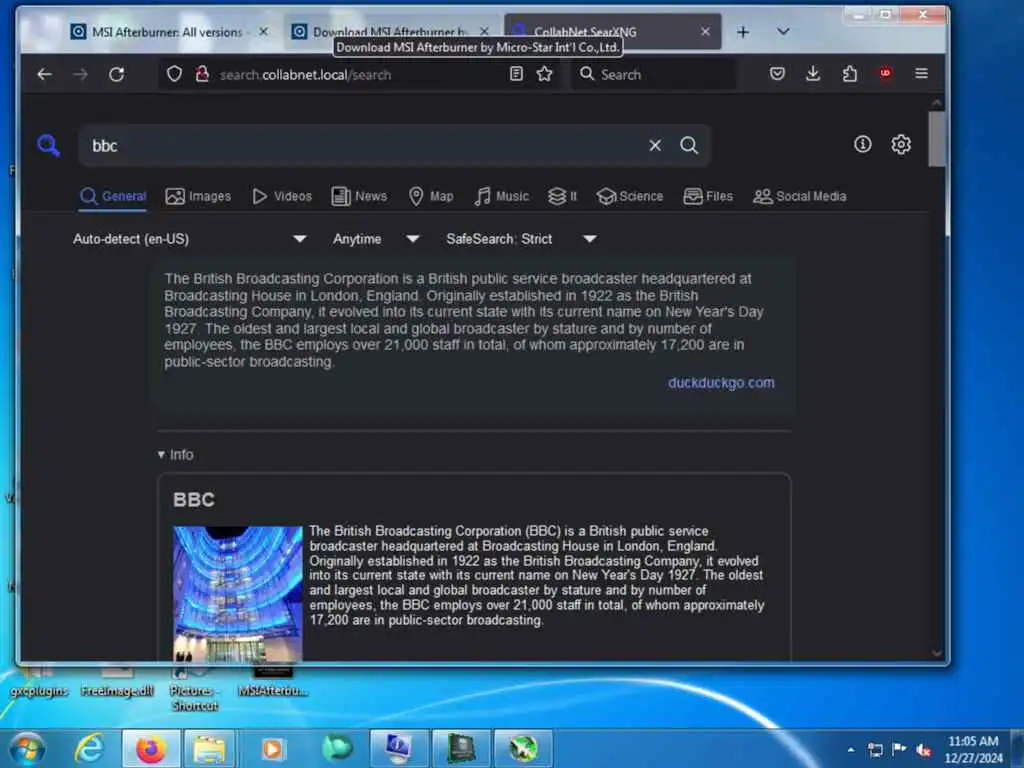Switch to the Map category tab
The image size is (1024, 768).
point(430,197)
